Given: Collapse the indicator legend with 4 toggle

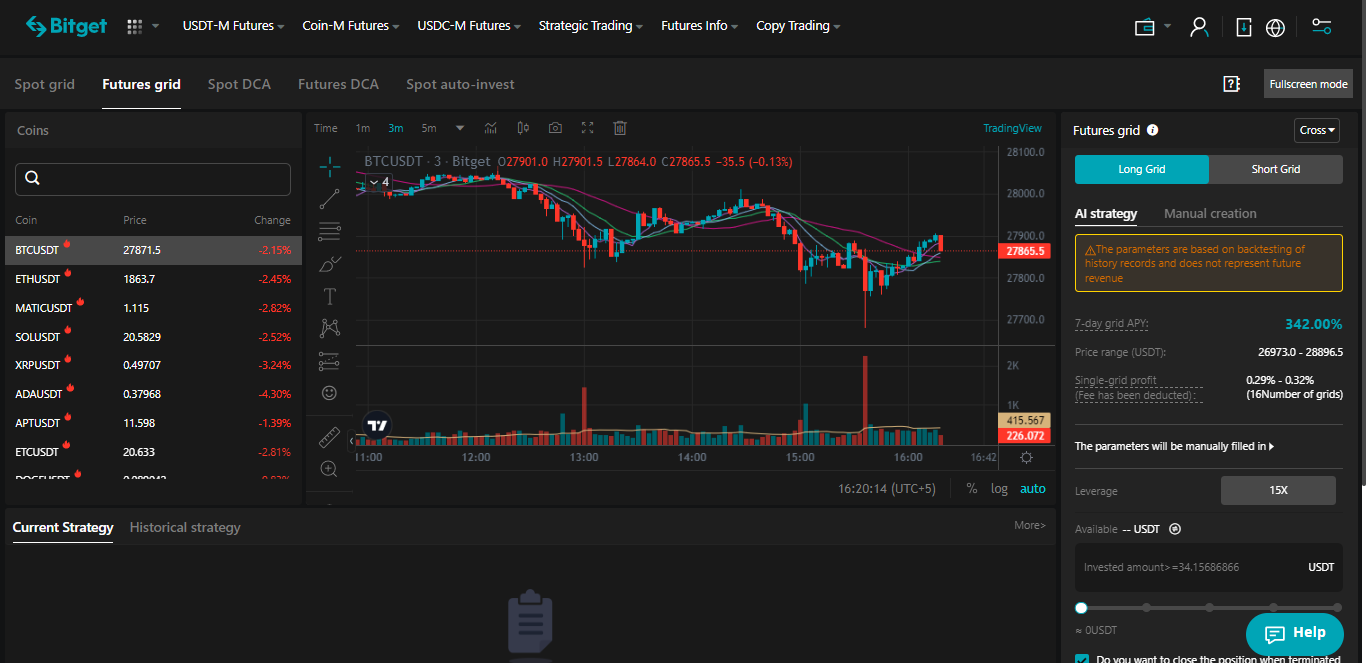Looking at the screenshot, I should coord(379,182).
